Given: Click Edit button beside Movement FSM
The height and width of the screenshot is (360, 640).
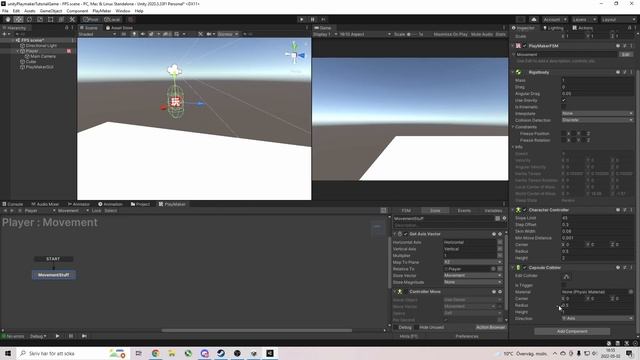Looking at the screenshot, I should click(x=626, y=54).
